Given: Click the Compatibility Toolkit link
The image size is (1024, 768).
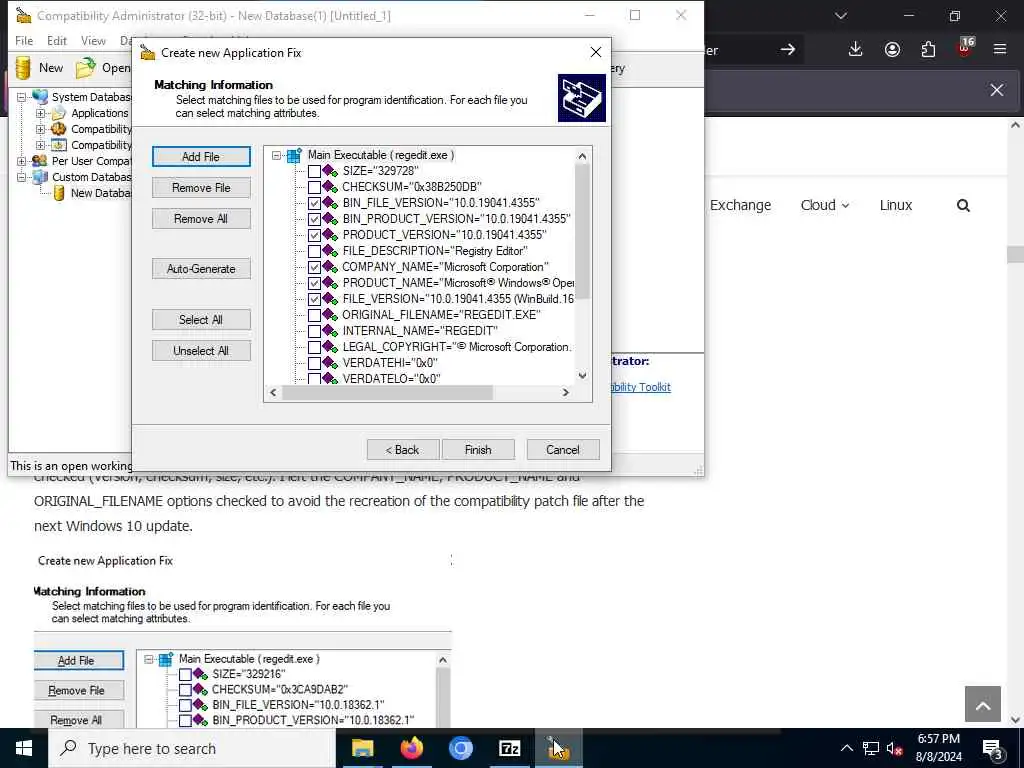Looking at the screenshot, I should (x=641, y=387).
